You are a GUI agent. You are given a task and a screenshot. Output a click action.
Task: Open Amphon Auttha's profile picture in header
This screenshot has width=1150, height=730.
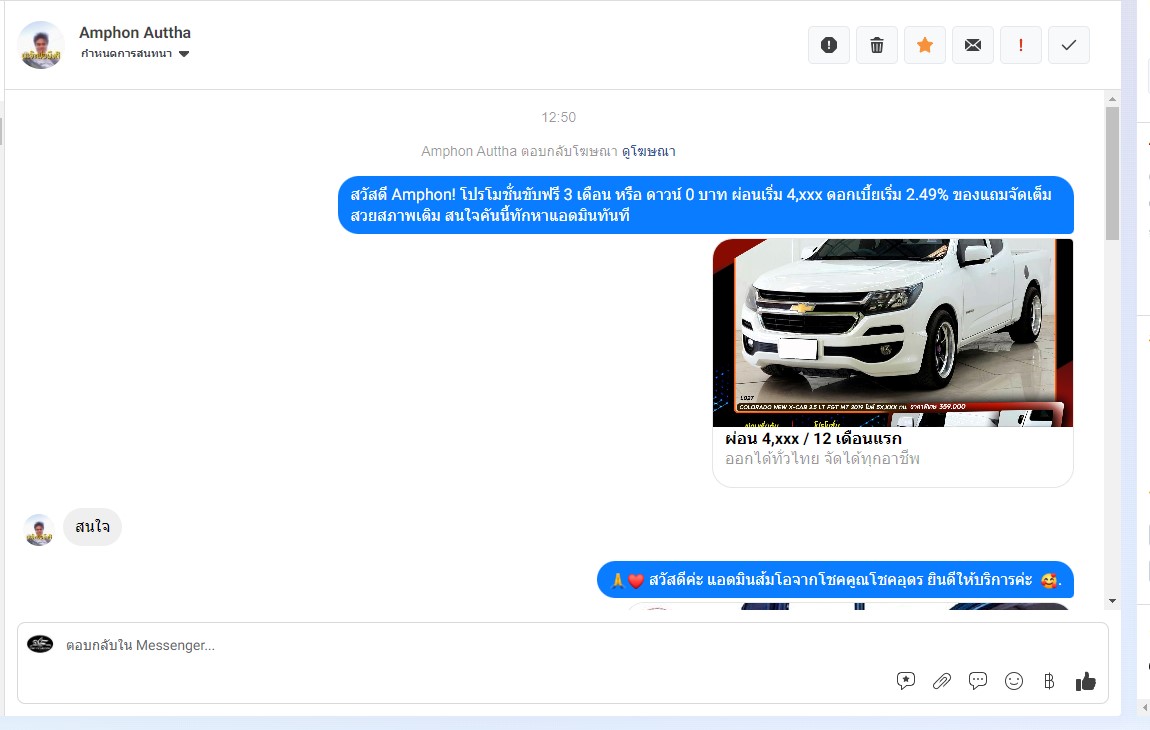pyautogui.click(x=41, y=45)
